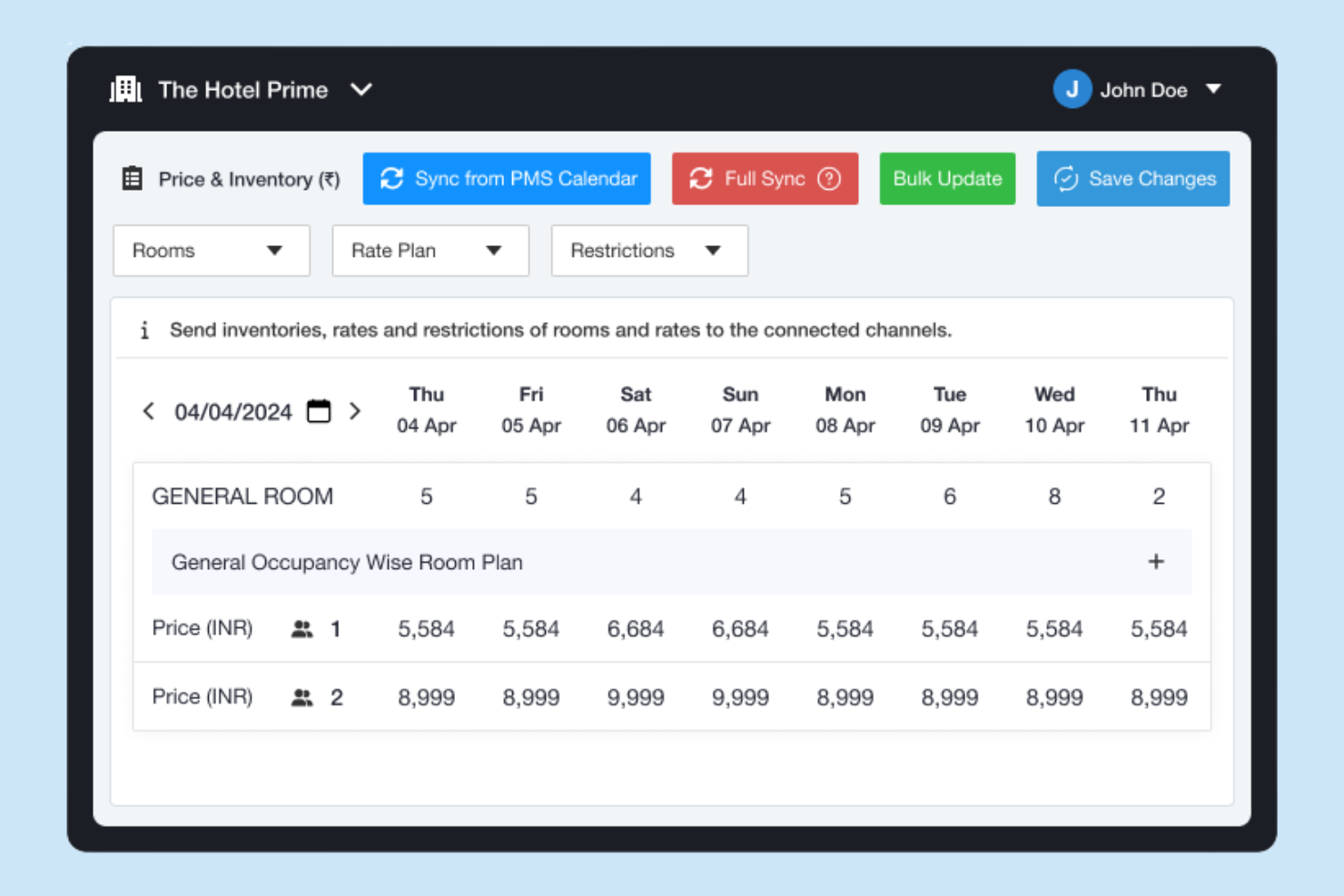This screenshot has height=896, width=1344.
Task: Open the Rooms dropdown
Action: pos(211,251)
